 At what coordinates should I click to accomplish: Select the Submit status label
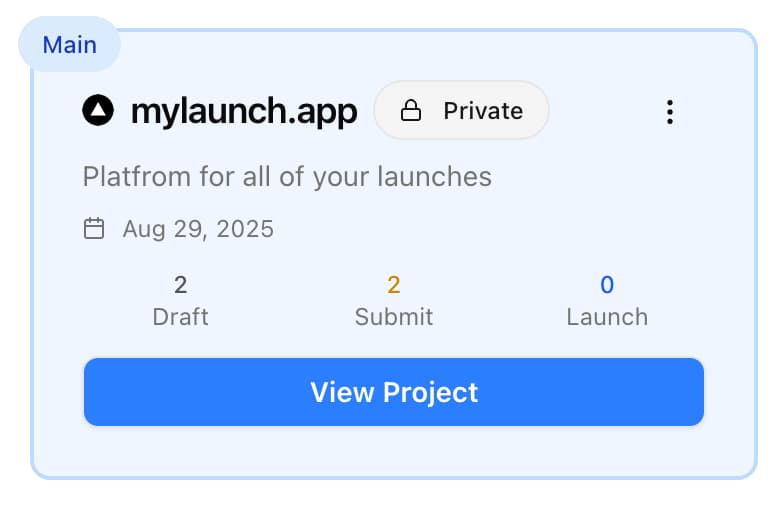[x=394, y=317]
